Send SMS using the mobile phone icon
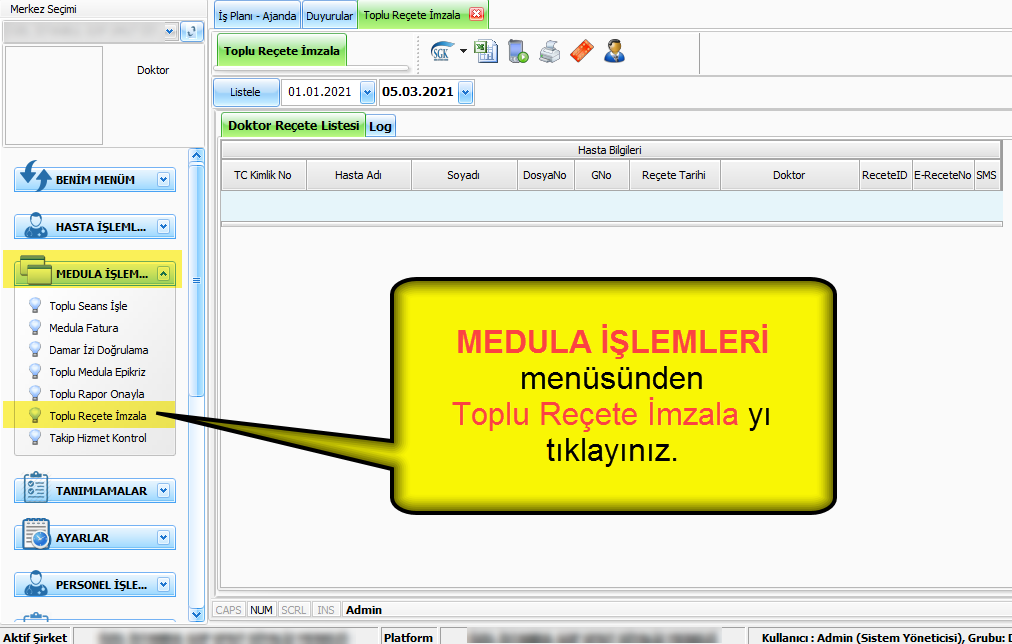 520,51
